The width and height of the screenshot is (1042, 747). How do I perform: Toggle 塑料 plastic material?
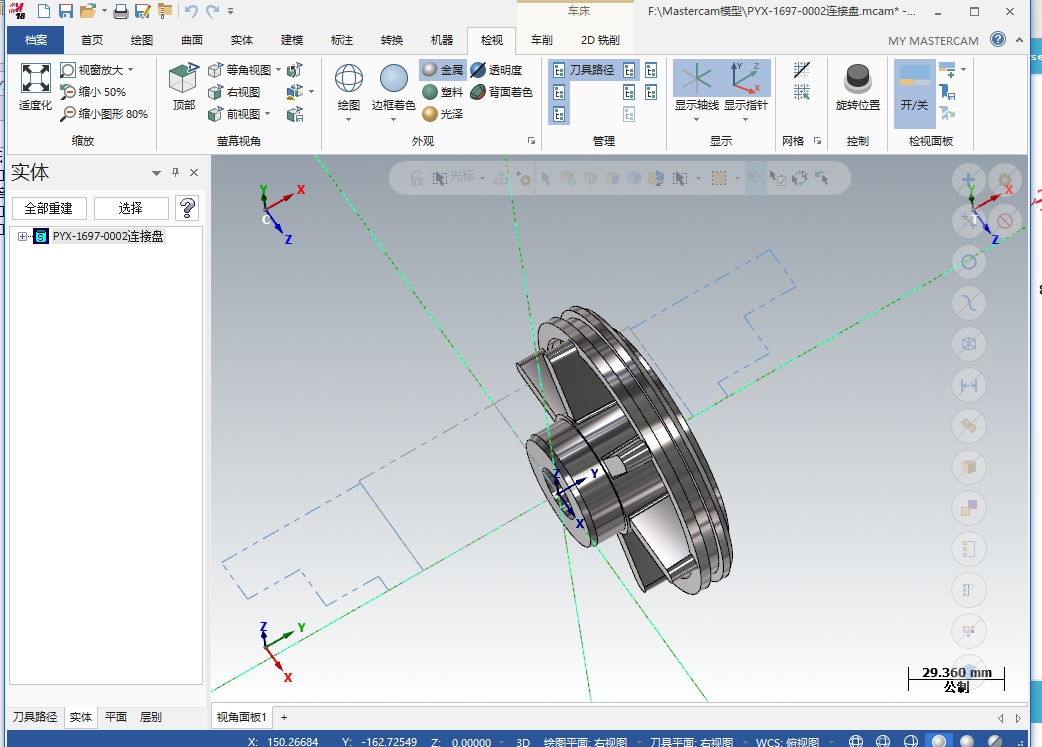pyautogui.click(x=443, y=92)
